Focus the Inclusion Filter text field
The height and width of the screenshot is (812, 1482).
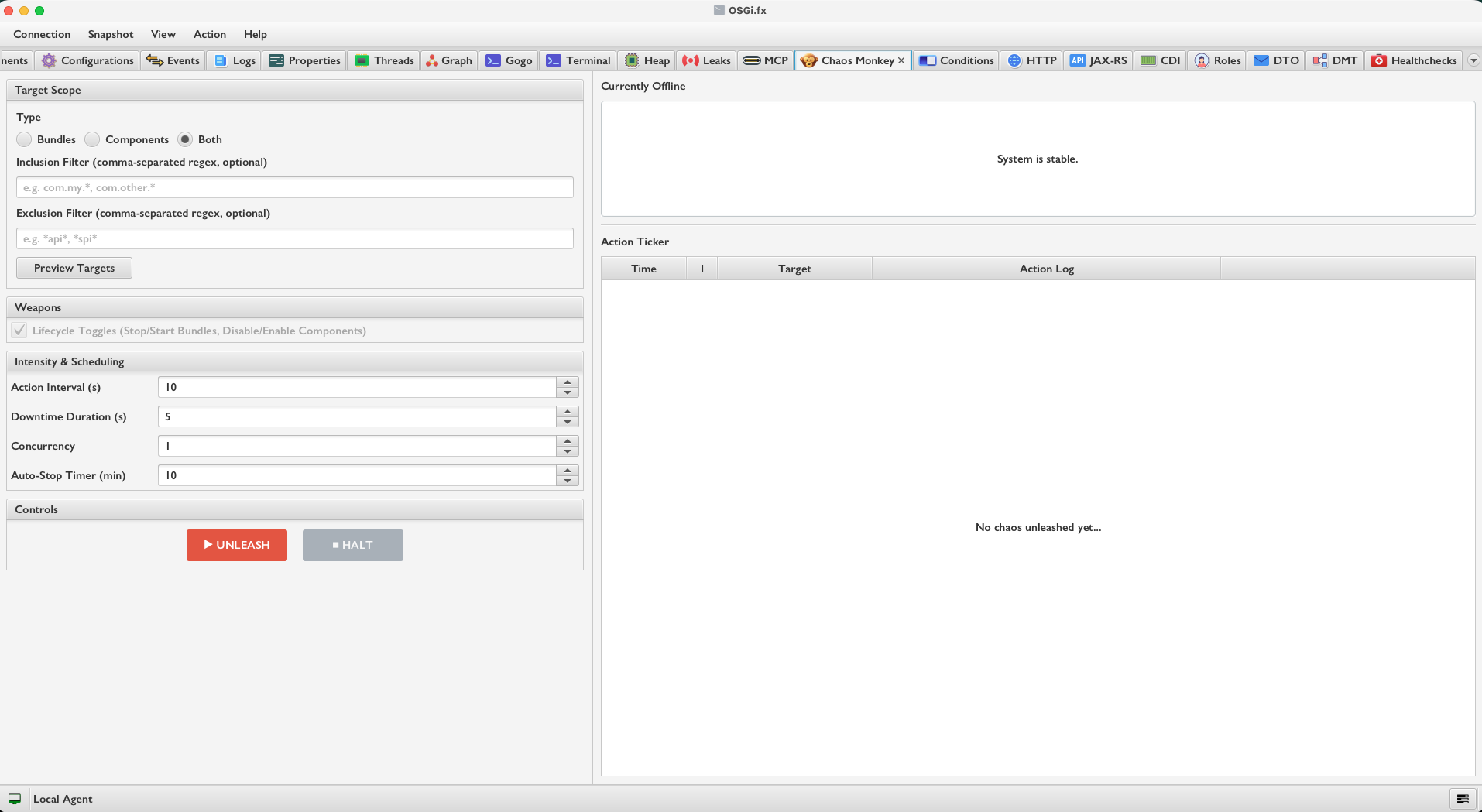coord(294,187)
